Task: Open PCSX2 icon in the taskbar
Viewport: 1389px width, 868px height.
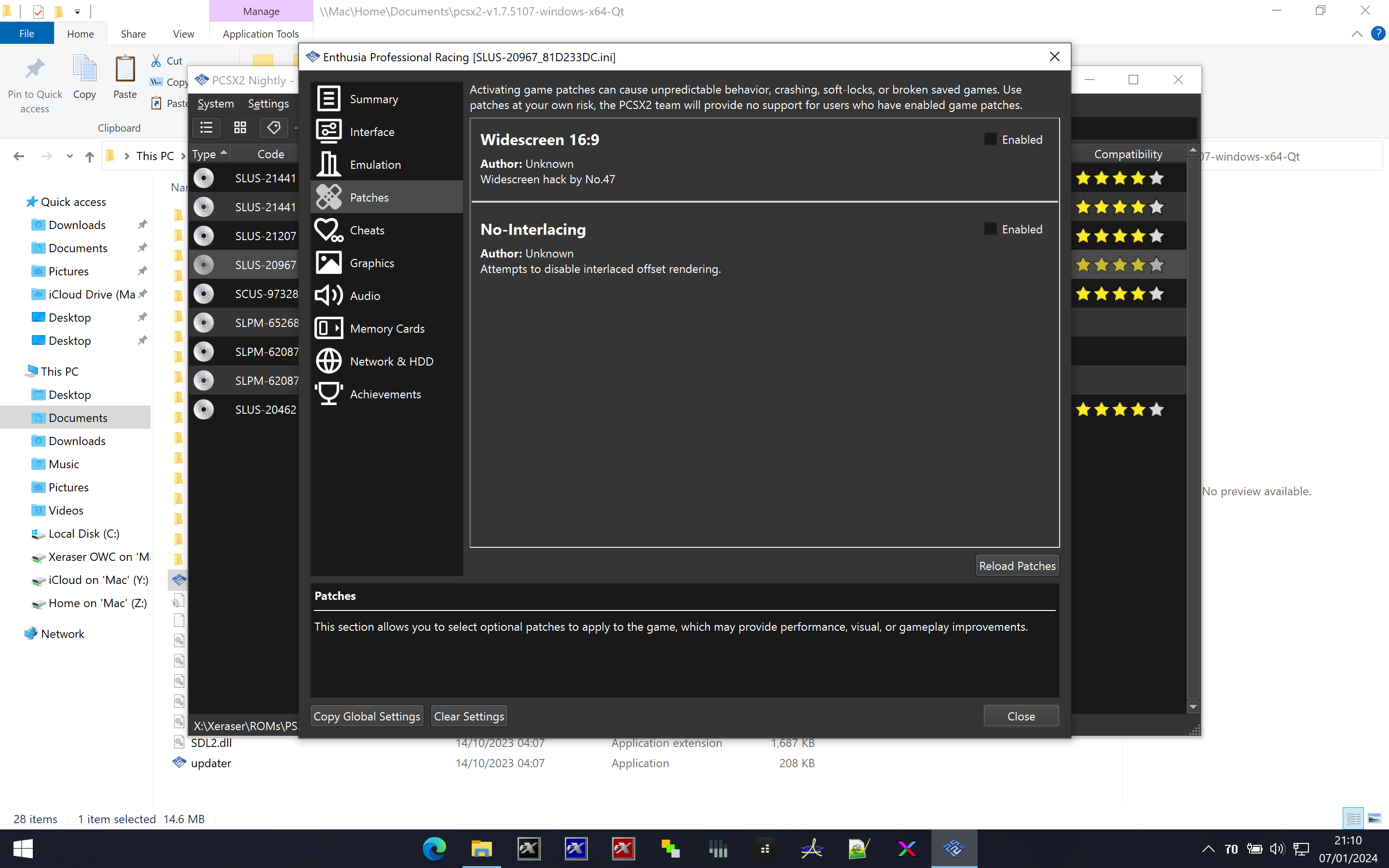Action: coord(953,848)
